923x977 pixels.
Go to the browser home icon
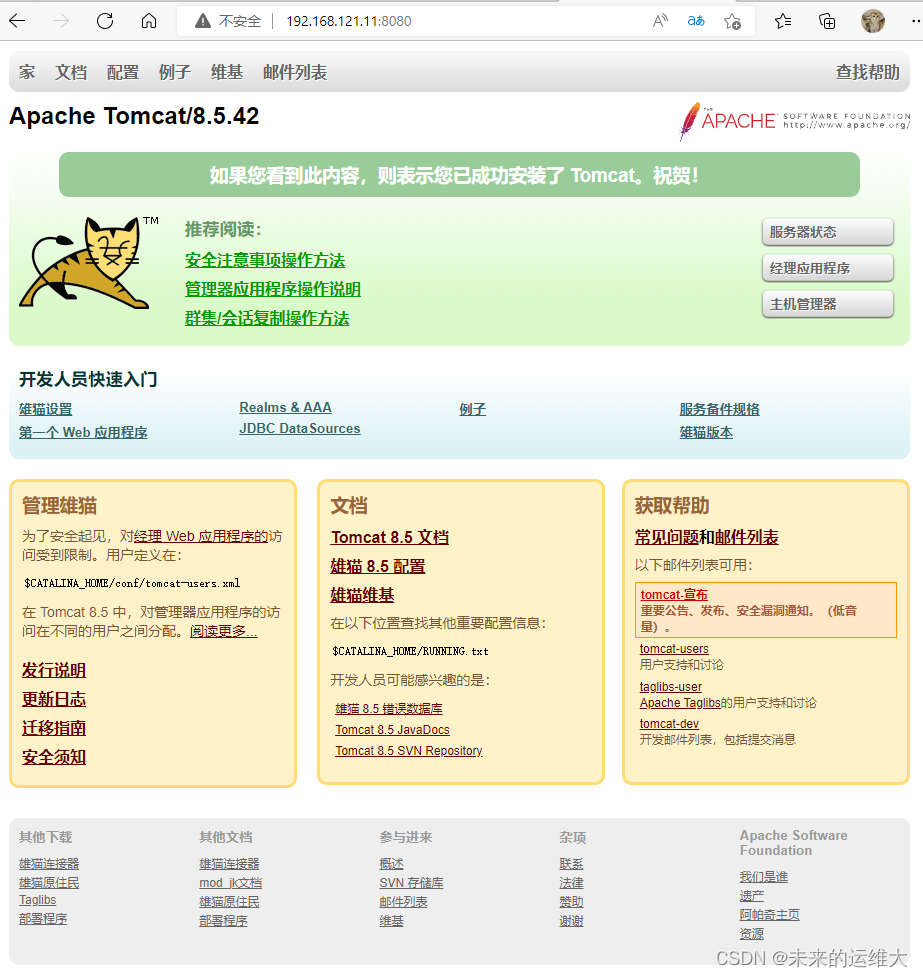[149, 21]
